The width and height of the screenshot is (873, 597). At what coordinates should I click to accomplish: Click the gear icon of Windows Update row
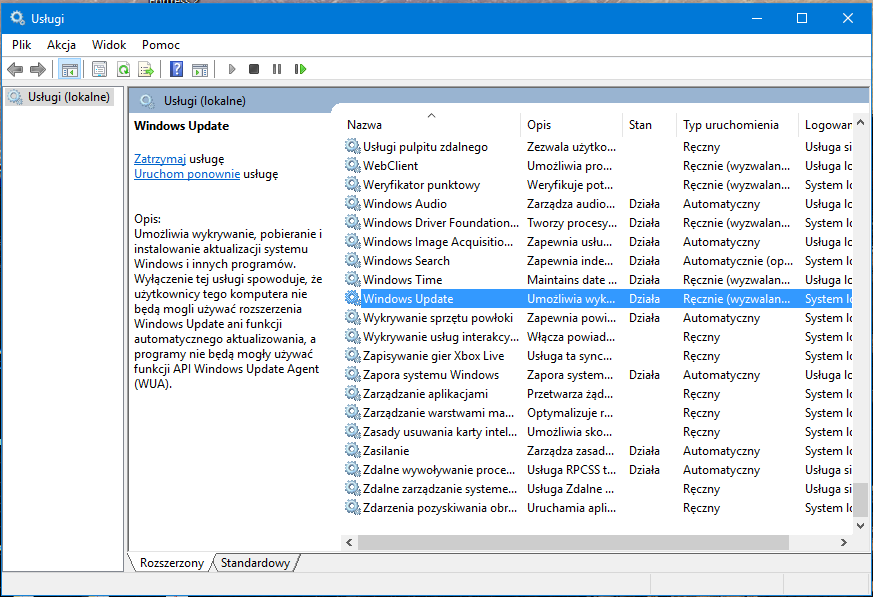point(352,298)
